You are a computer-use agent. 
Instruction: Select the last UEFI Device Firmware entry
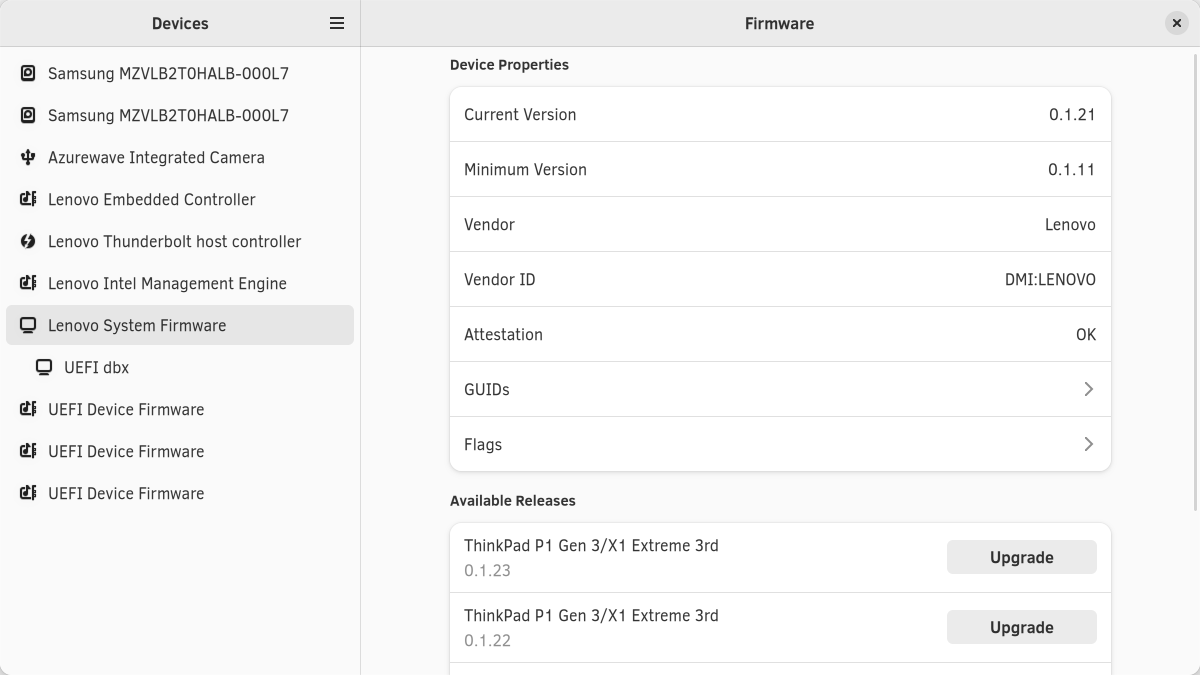(x=126, y=493)
